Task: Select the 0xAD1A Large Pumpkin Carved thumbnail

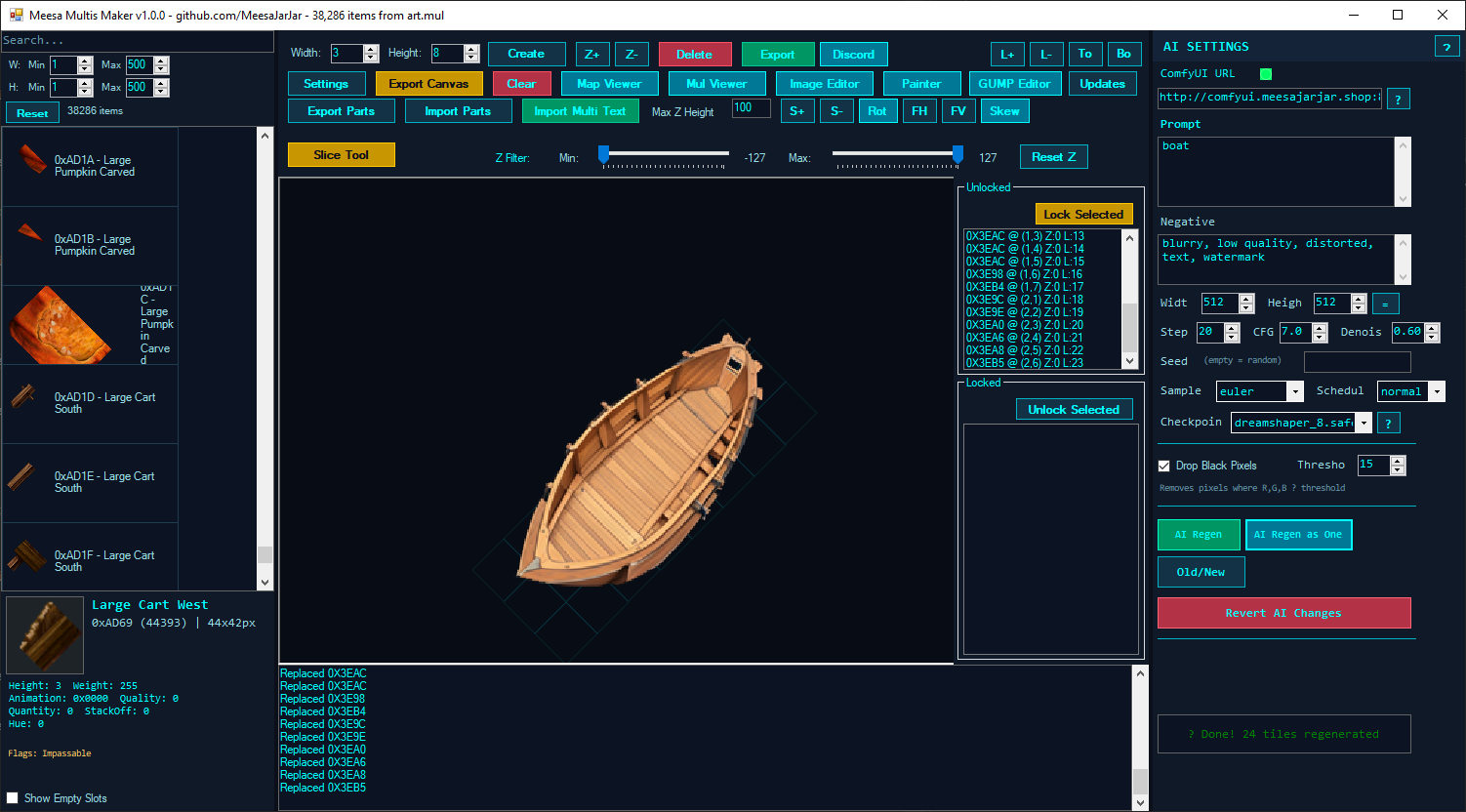Action: pos(32,161)
